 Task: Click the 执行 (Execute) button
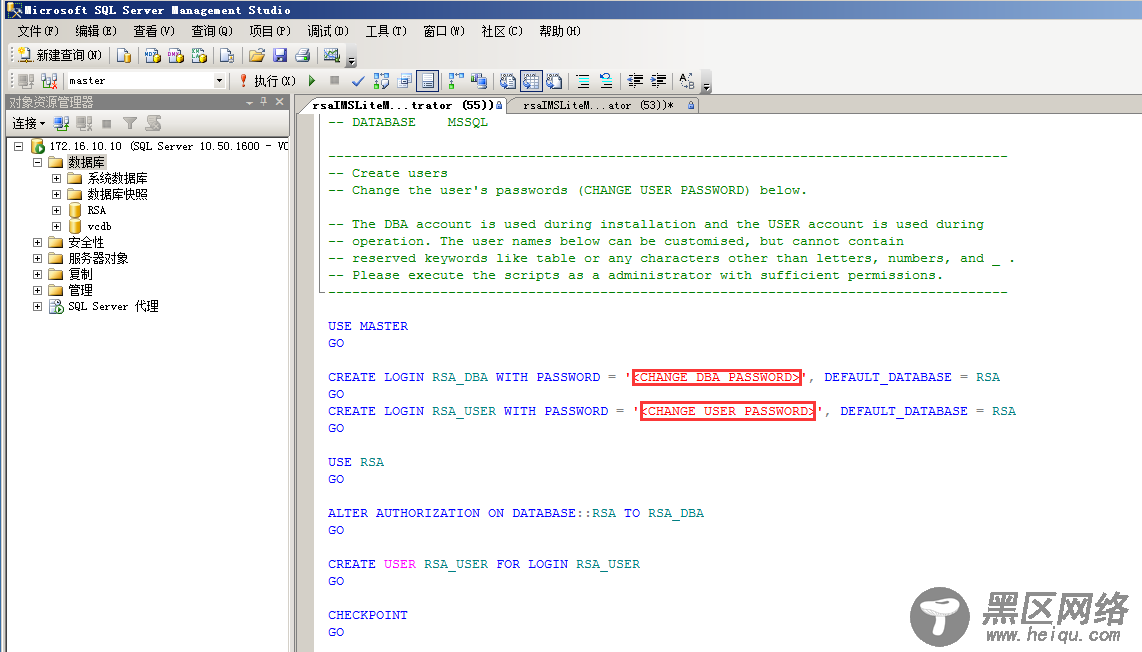(x=267, y=81)
